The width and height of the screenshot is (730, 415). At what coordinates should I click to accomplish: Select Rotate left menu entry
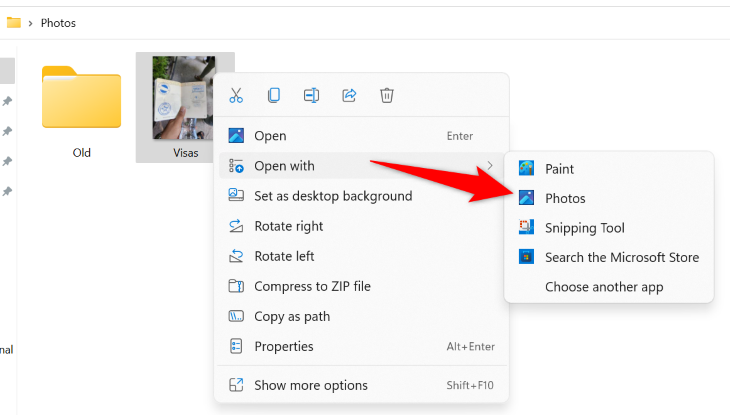(284, 256)
